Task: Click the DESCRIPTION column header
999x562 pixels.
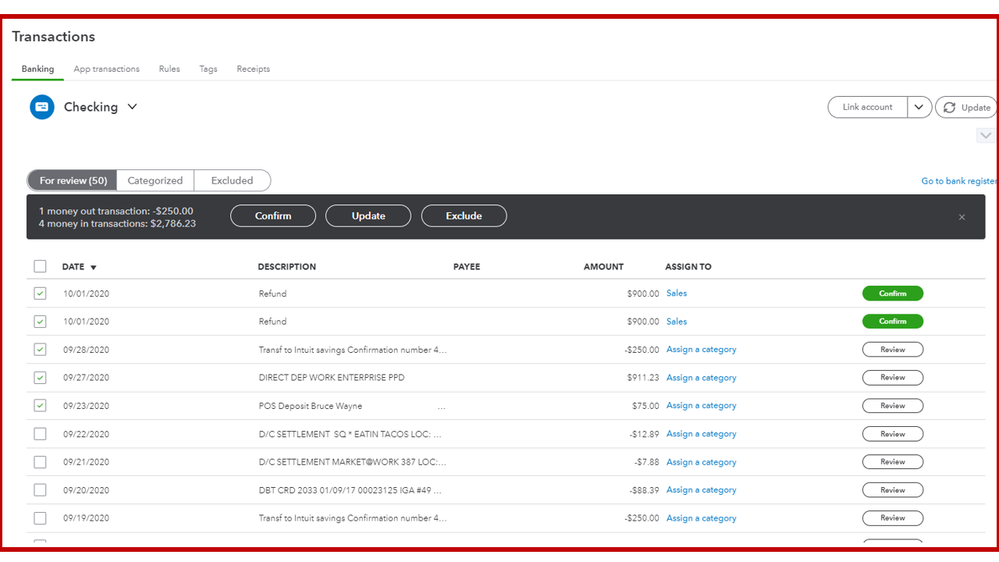Action: coord(287,267)
